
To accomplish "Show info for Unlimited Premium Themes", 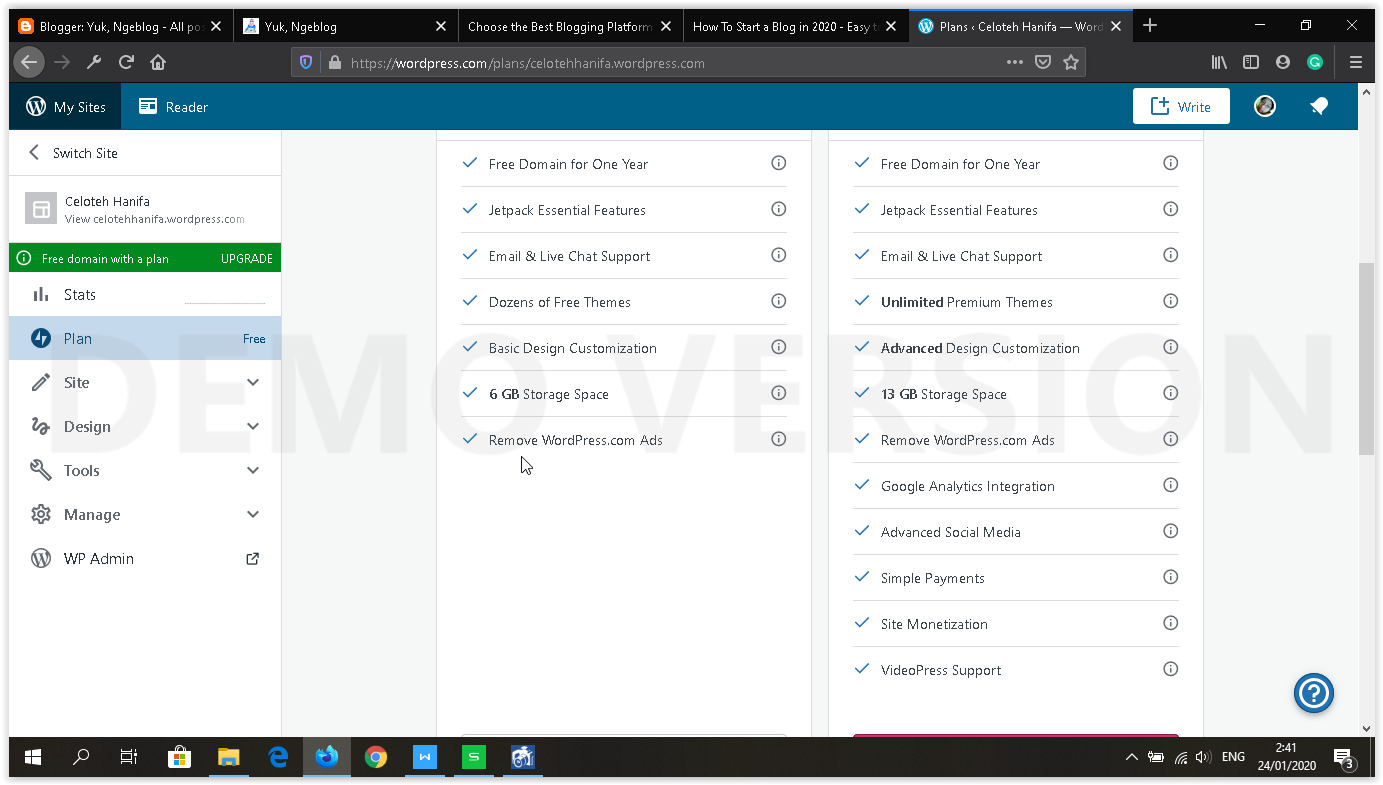I will pyautogui.click(x=1171, y=301).
